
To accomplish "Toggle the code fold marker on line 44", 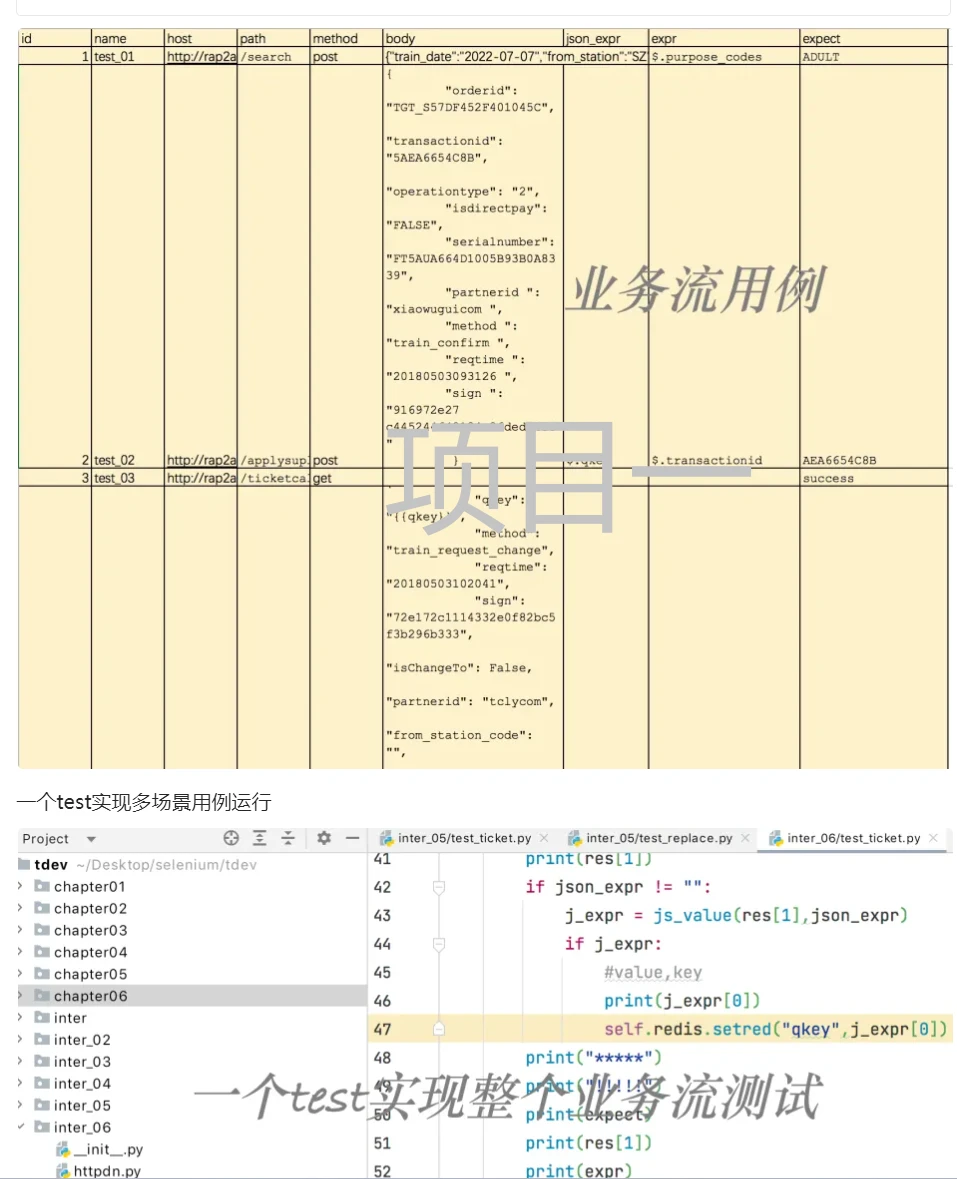I will [439, 944].
